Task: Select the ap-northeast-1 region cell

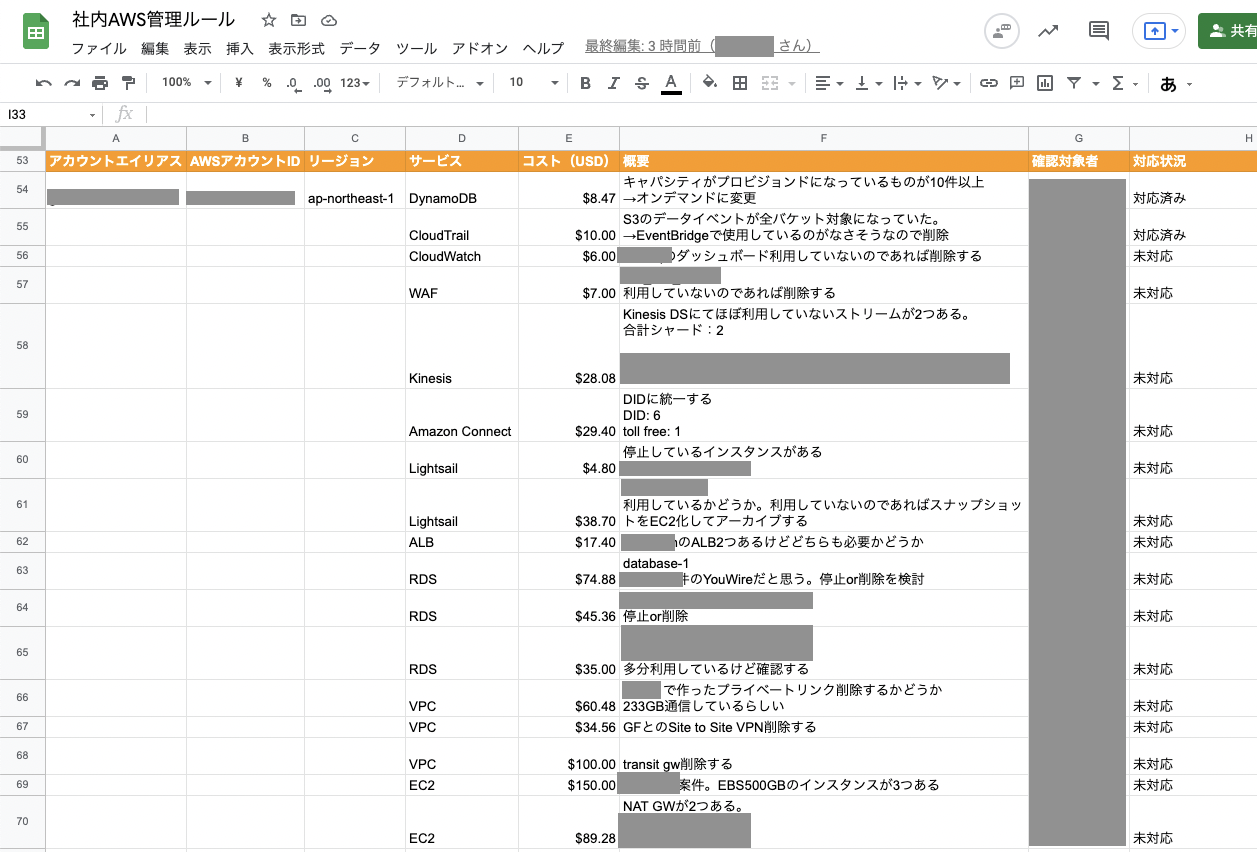Action: point(355,190)
